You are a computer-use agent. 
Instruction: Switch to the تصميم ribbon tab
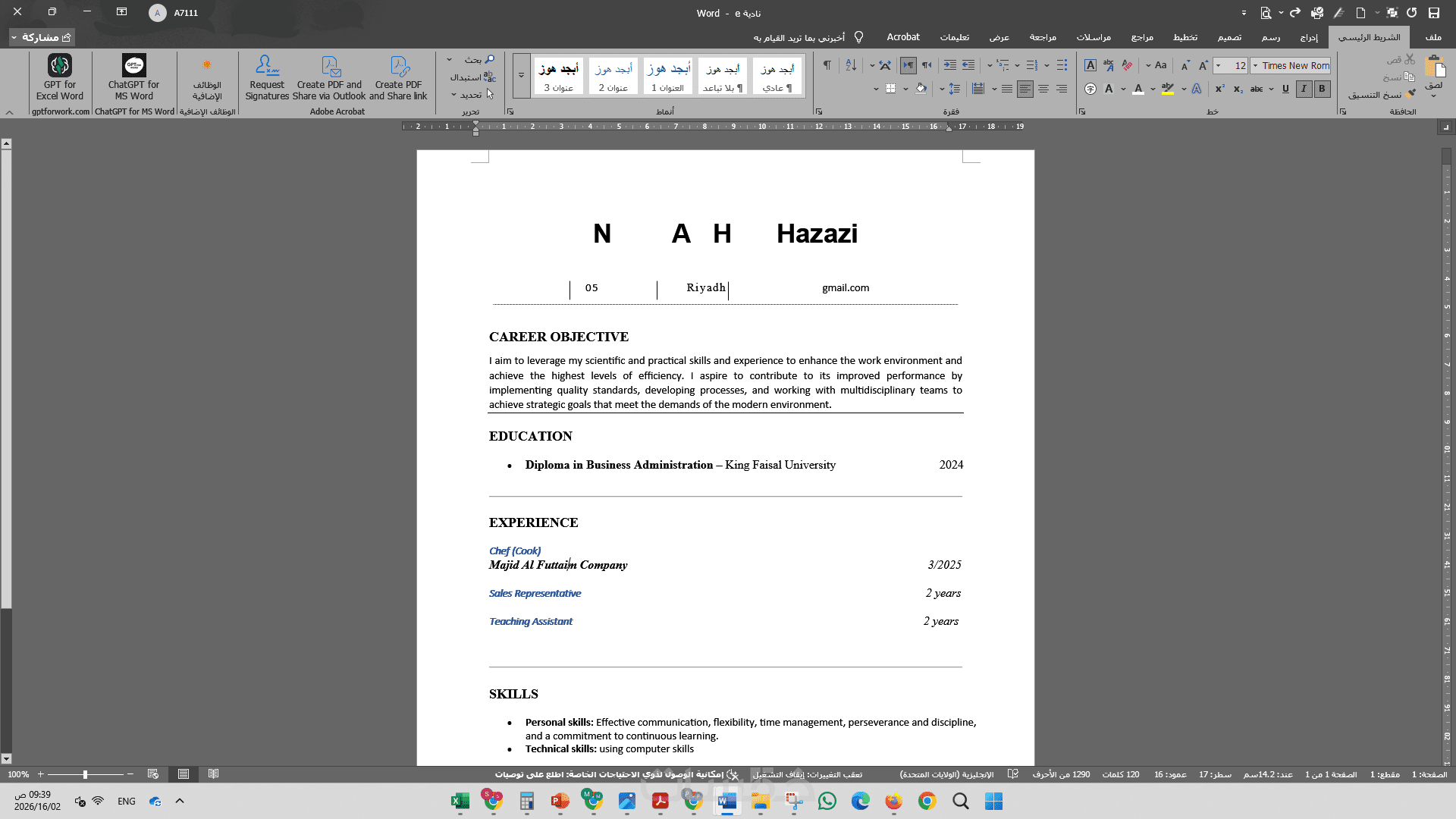coord(1229,36)
